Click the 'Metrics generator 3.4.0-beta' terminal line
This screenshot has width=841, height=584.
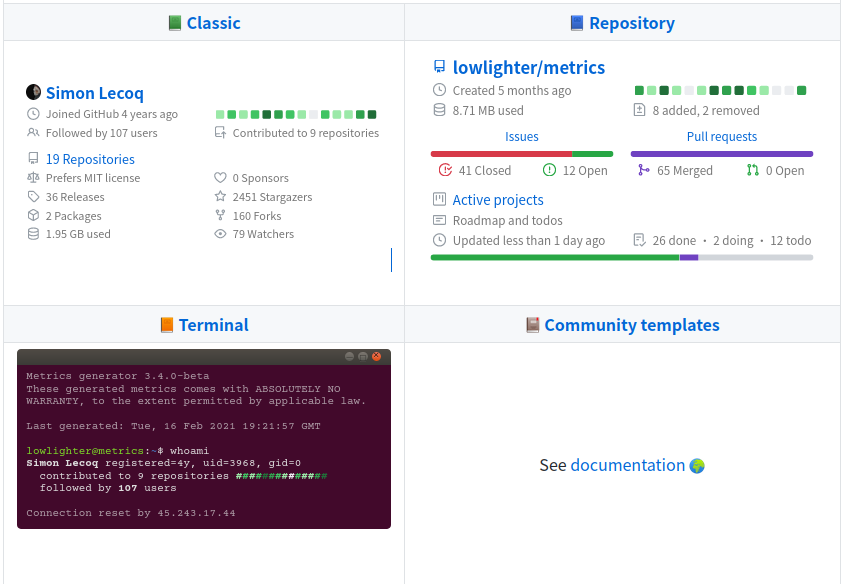117,376
